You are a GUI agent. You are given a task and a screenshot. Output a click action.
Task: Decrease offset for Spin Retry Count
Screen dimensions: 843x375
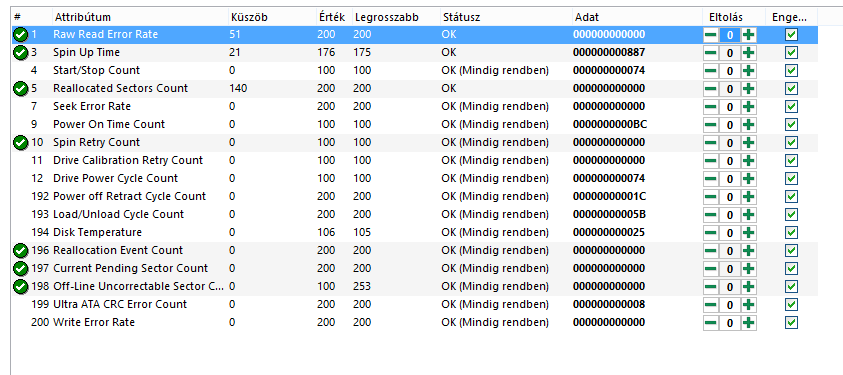[711, 143]
